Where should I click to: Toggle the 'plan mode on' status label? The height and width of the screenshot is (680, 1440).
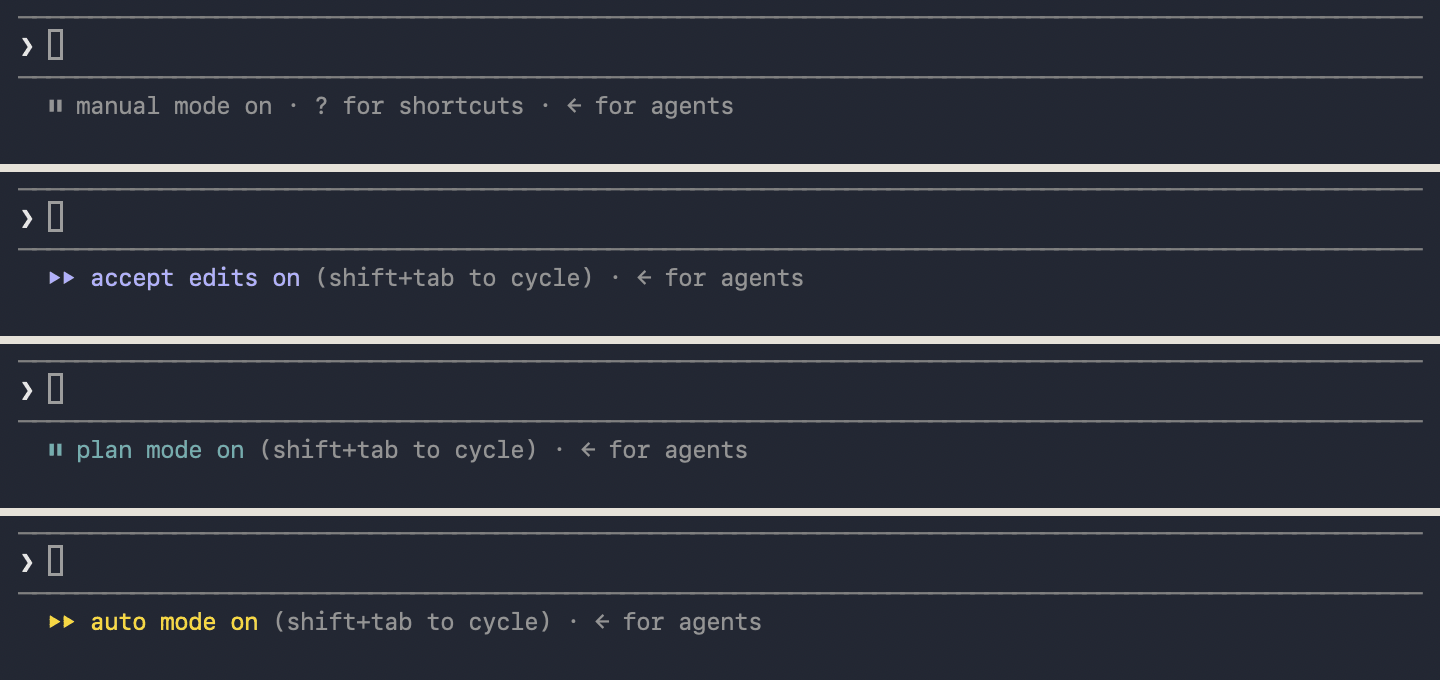tap(160, 450)
